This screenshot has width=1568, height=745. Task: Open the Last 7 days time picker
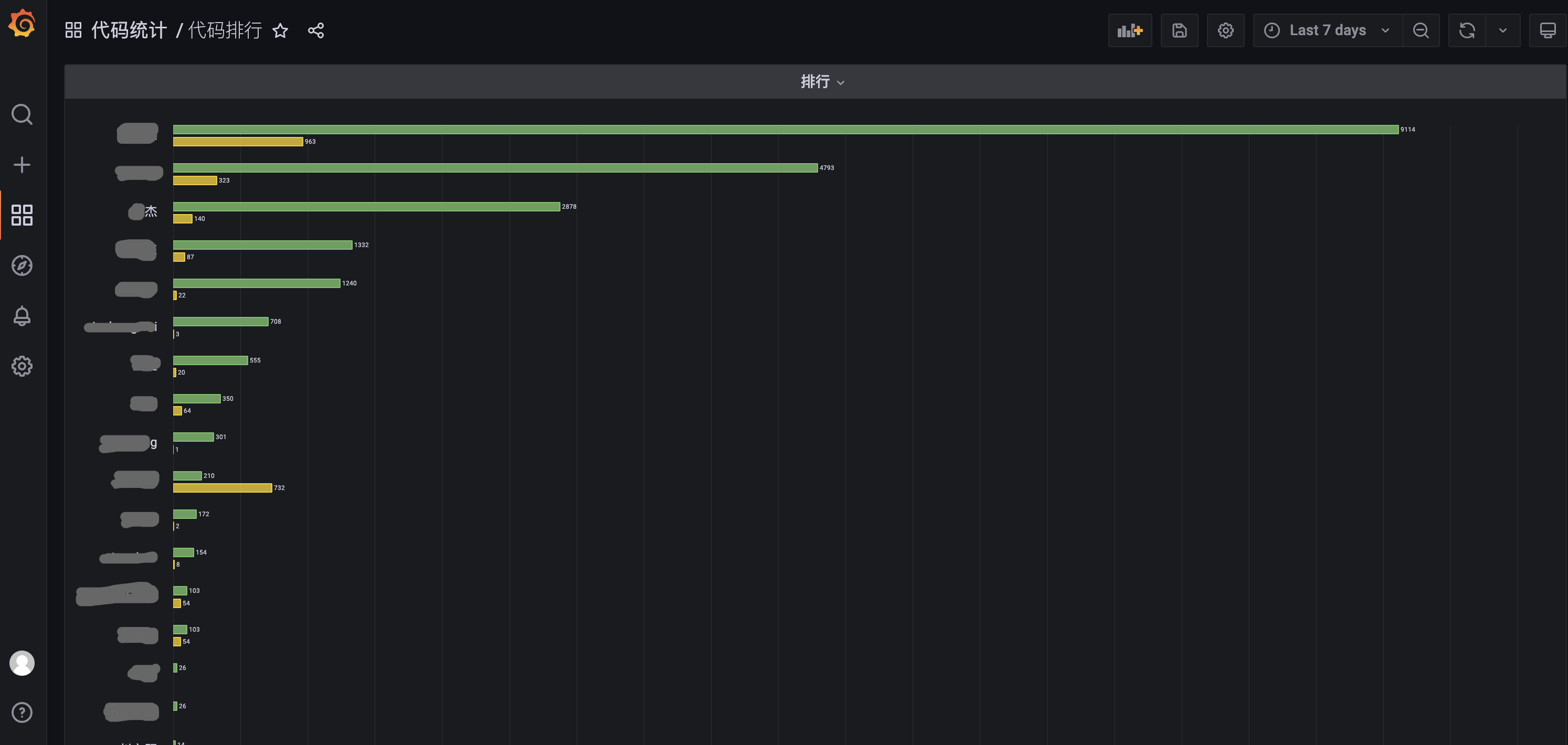click(1328, 30)
